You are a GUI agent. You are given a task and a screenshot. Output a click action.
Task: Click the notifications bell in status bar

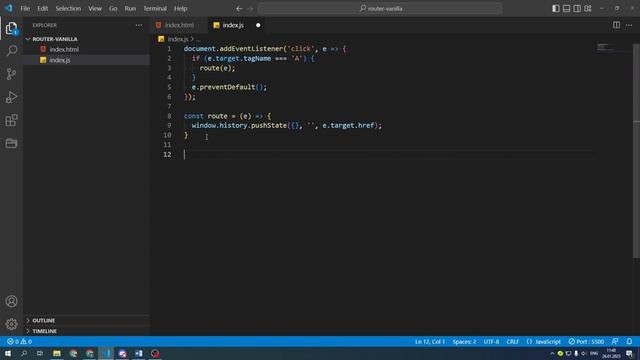coord(629,342)
